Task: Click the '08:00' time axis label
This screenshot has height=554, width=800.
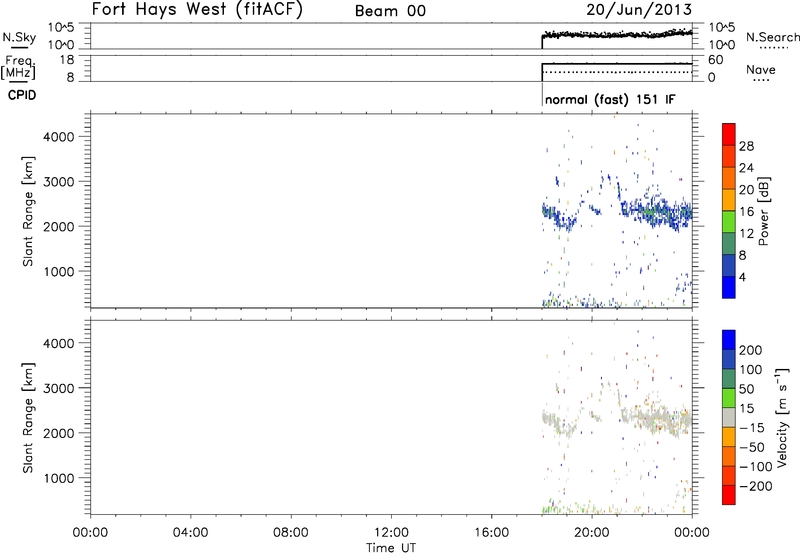Action: 290,533
